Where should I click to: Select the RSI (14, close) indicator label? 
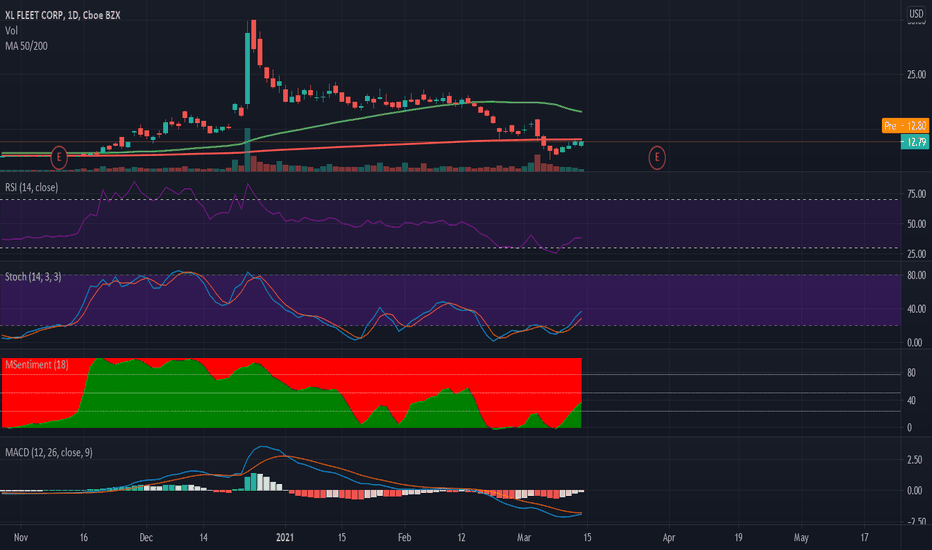click(32, 187)
